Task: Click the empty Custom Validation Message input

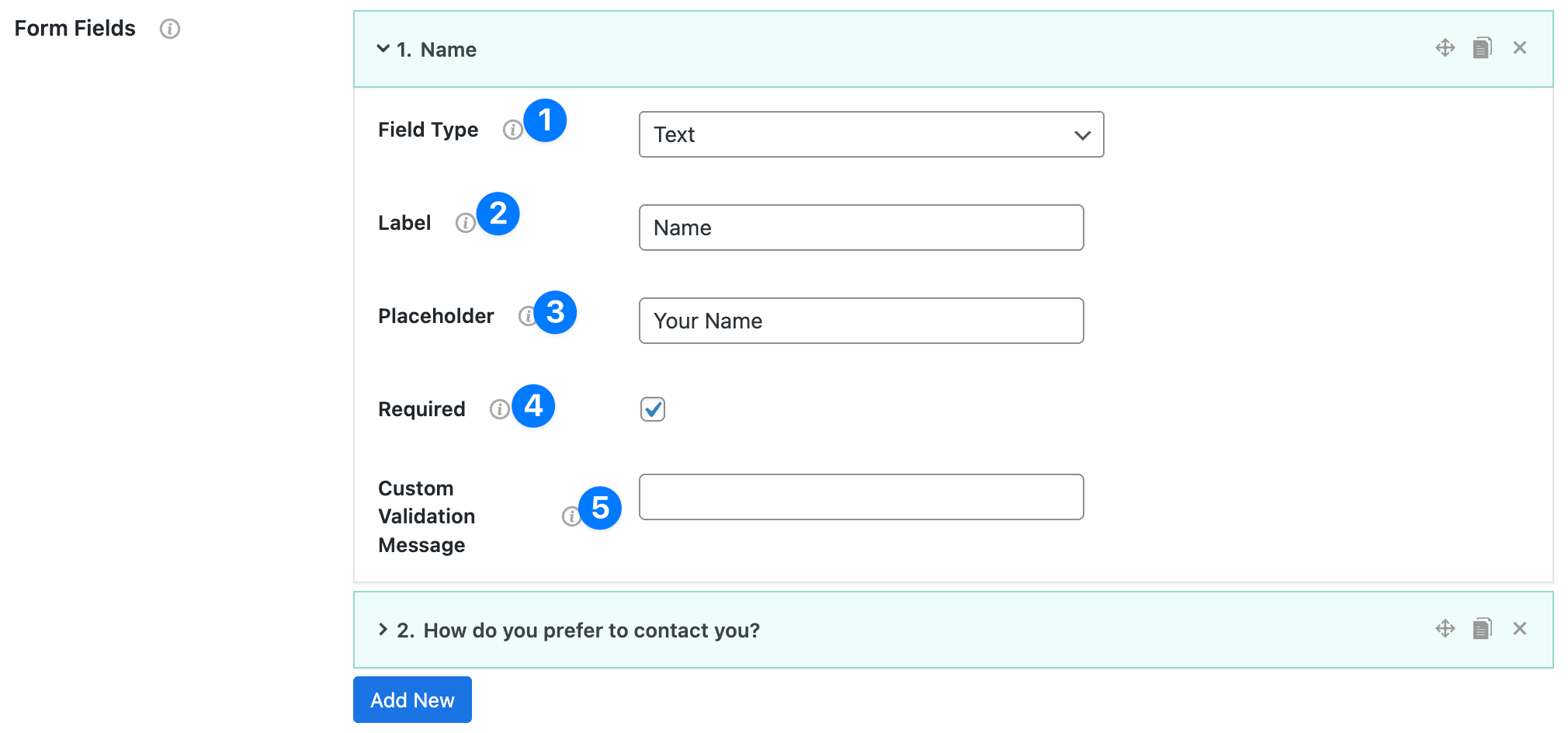Action: coord(861,497)
